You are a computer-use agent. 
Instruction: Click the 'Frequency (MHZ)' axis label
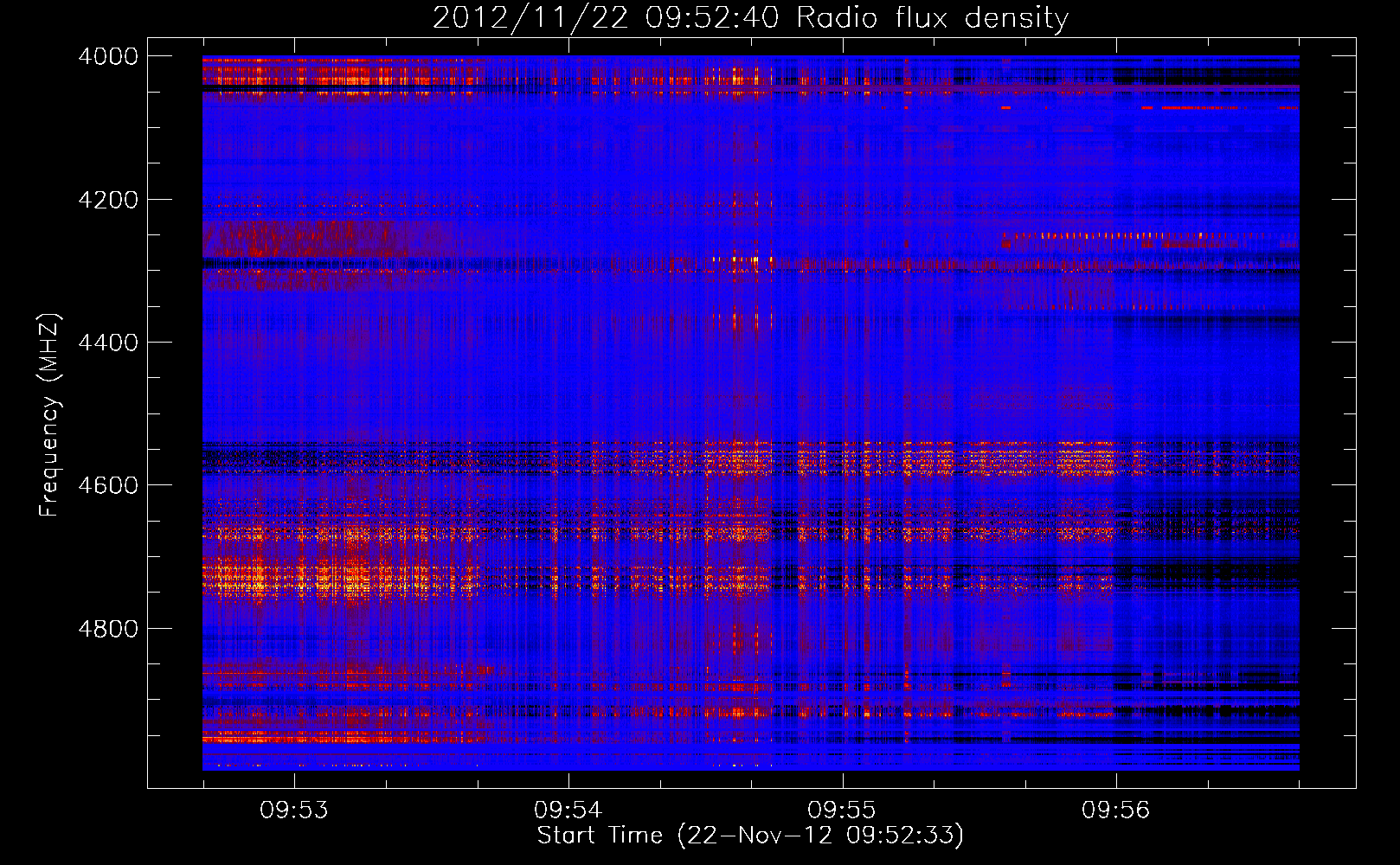click(x=49, y=415)
